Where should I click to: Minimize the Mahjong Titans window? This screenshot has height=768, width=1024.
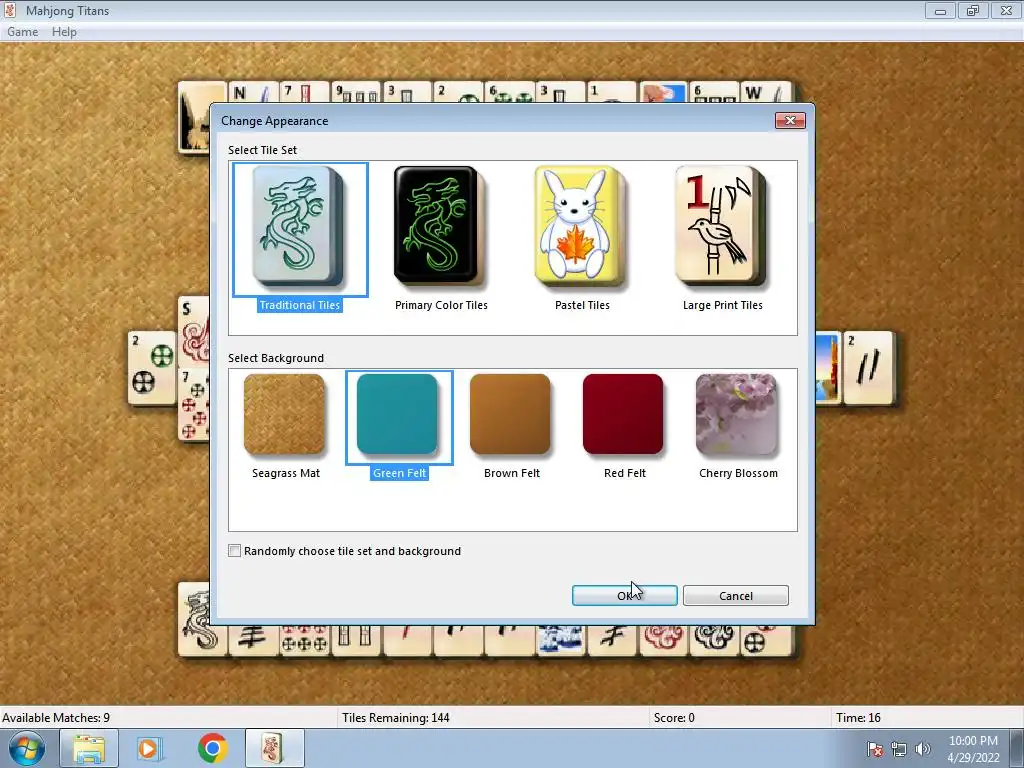pos(940,10)
